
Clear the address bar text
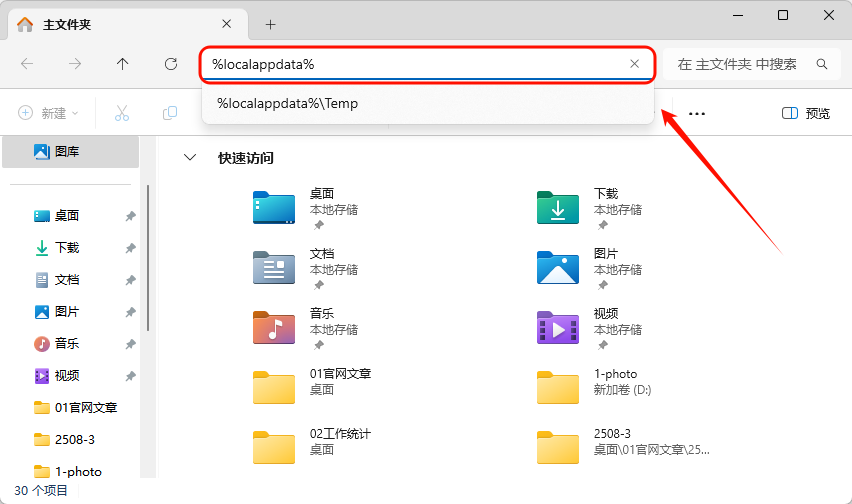(x=634, y=64)
